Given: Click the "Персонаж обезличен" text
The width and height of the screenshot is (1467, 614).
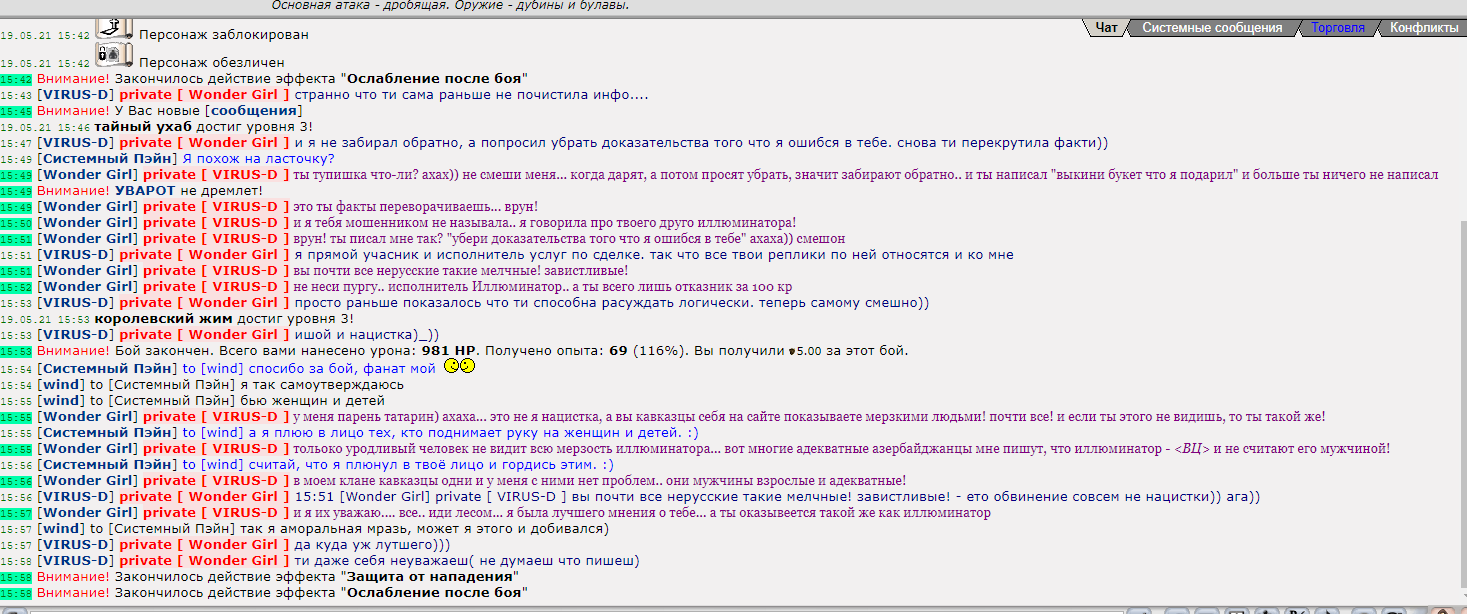Looking at the screenshot, I should coord(212,63).
